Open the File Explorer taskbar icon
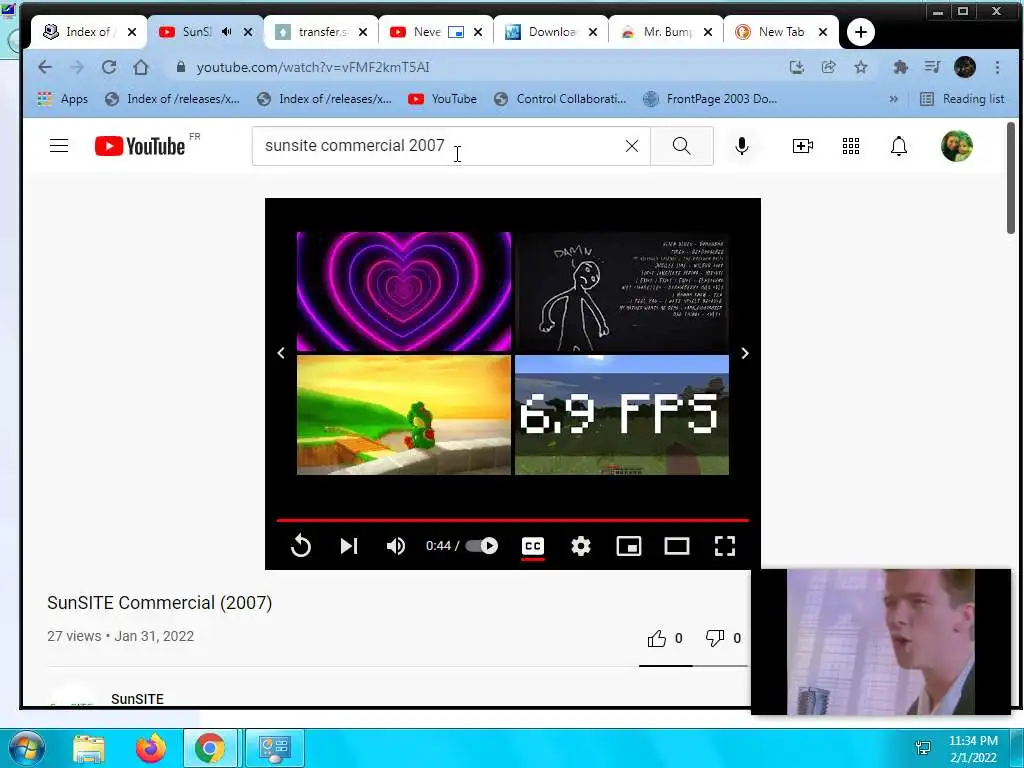The width and height of the screenshot is (1024, 768). [x=89, y=749]
